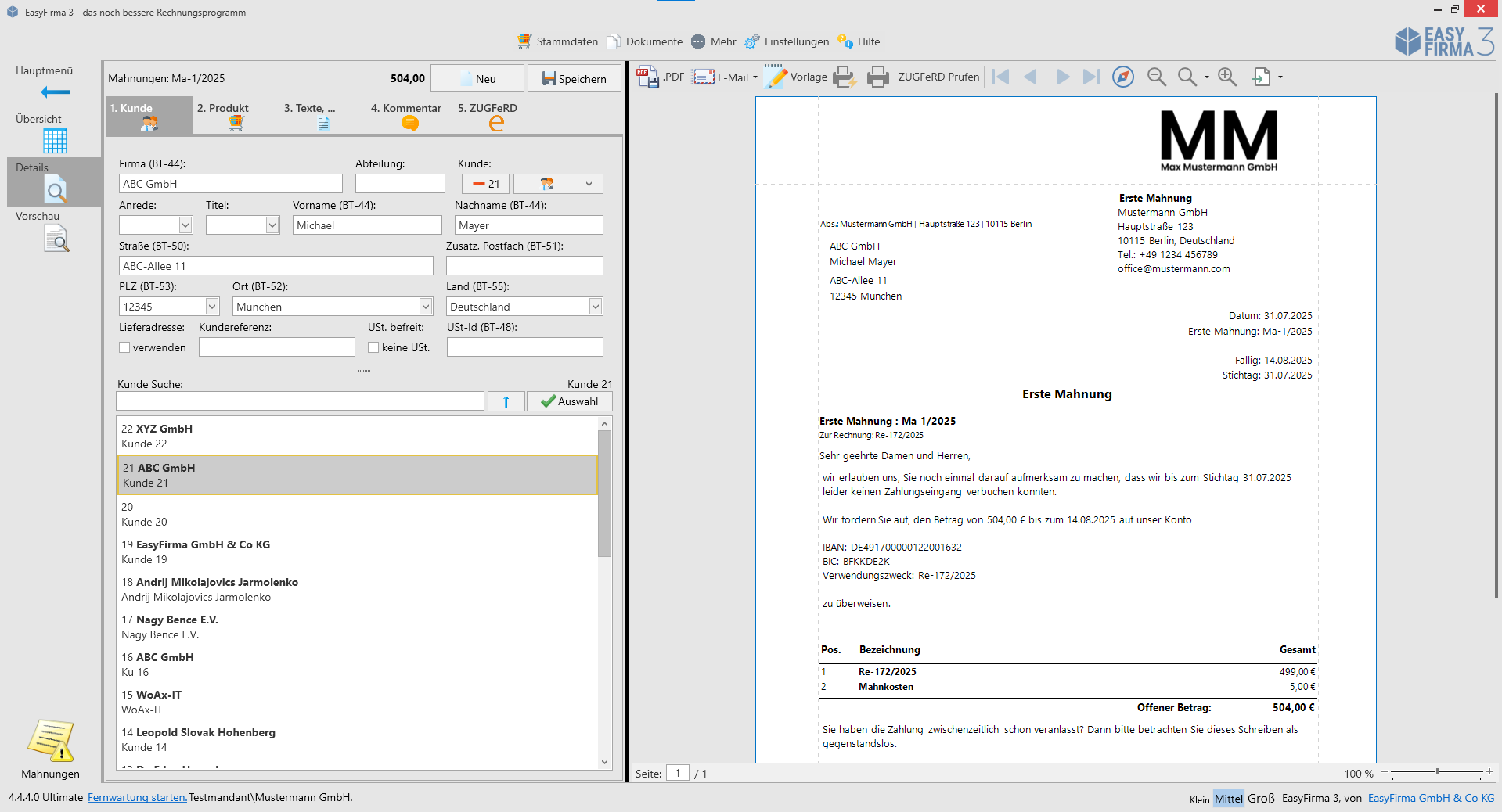Export document as PDF
Viewport: 1502px width, 812px height.
click(660, 77)
